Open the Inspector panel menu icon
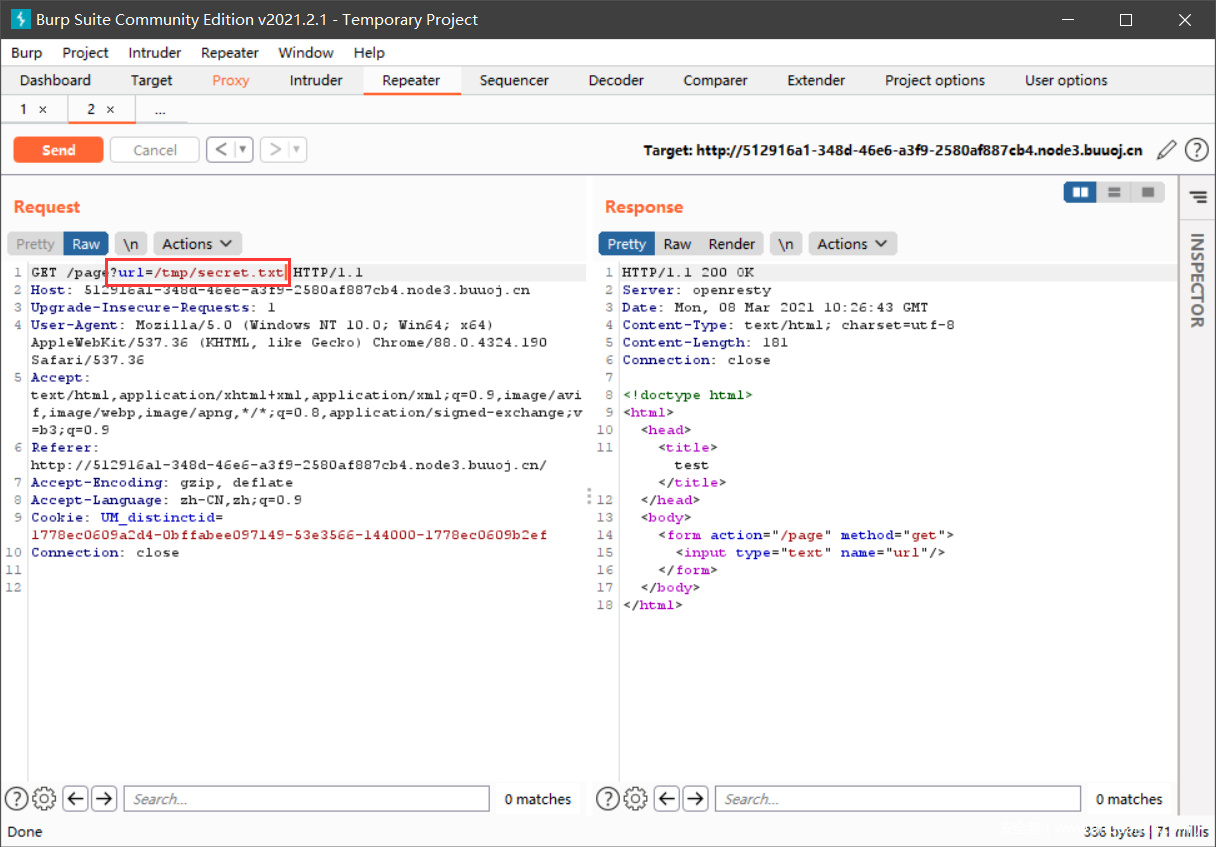 (1197, 198)
